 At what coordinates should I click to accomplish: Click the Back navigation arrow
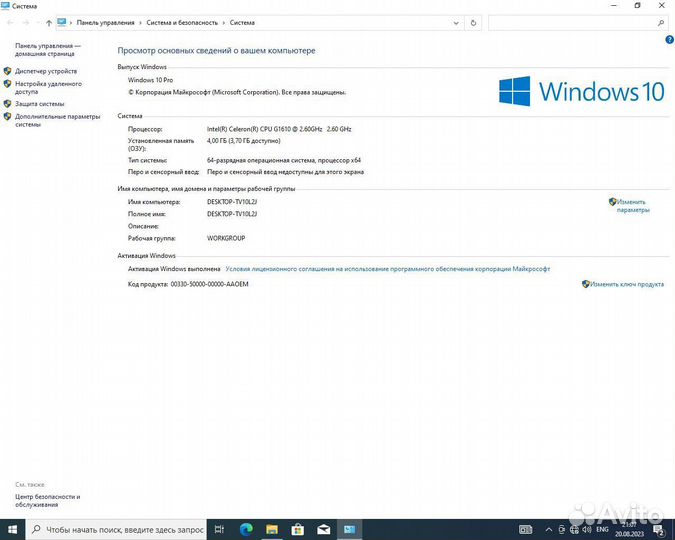pyautogui.click(x=10, y=23)
